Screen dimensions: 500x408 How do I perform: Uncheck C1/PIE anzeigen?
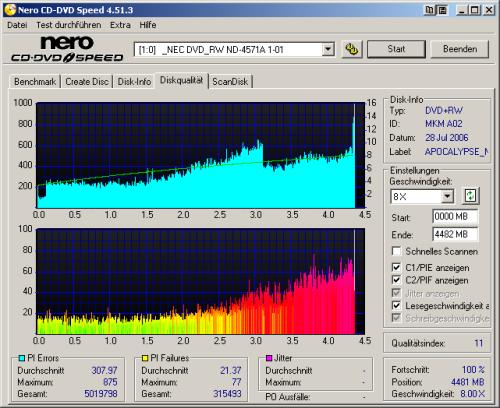tap(396, 267)
